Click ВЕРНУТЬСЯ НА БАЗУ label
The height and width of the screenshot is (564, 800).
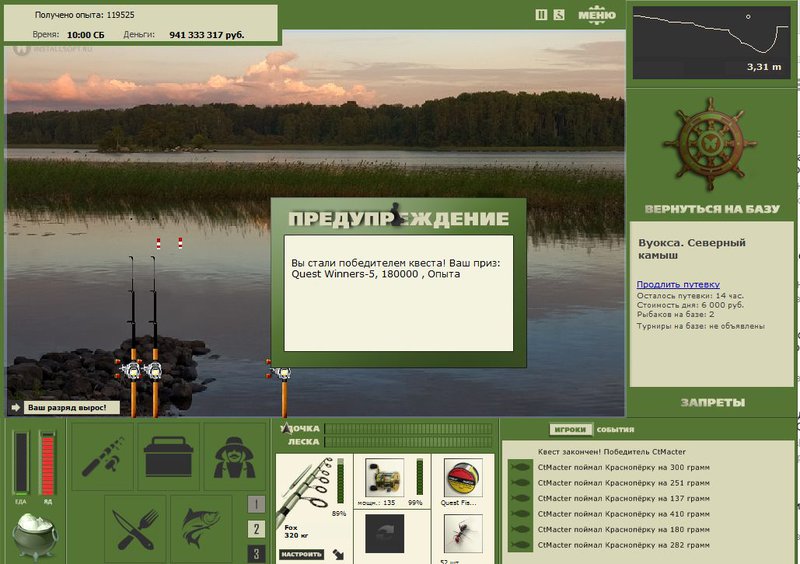tap(712, 209)
